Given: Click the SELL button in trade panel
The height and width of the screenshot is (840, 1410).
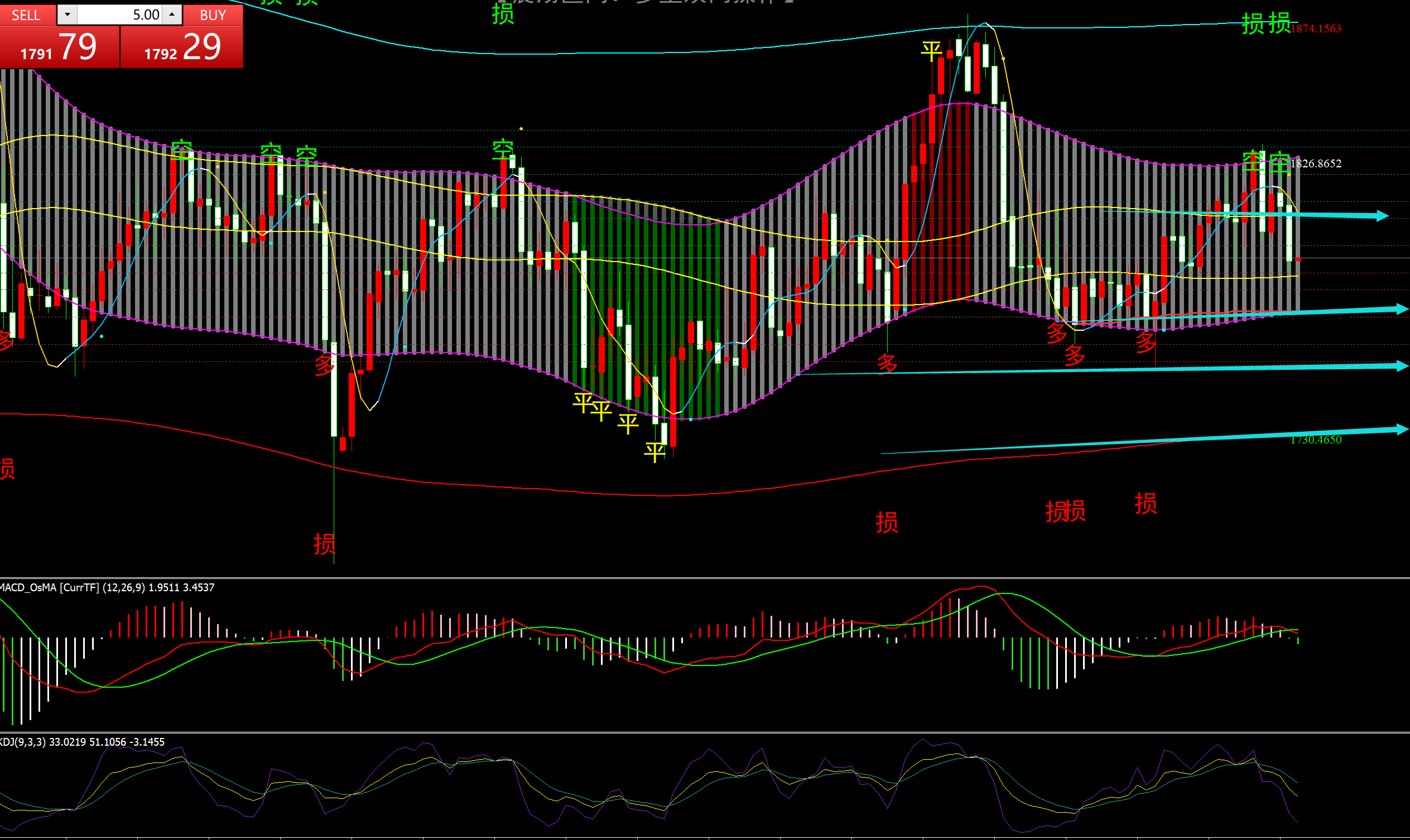Looking at the screenshot, I should coord(27,15).
